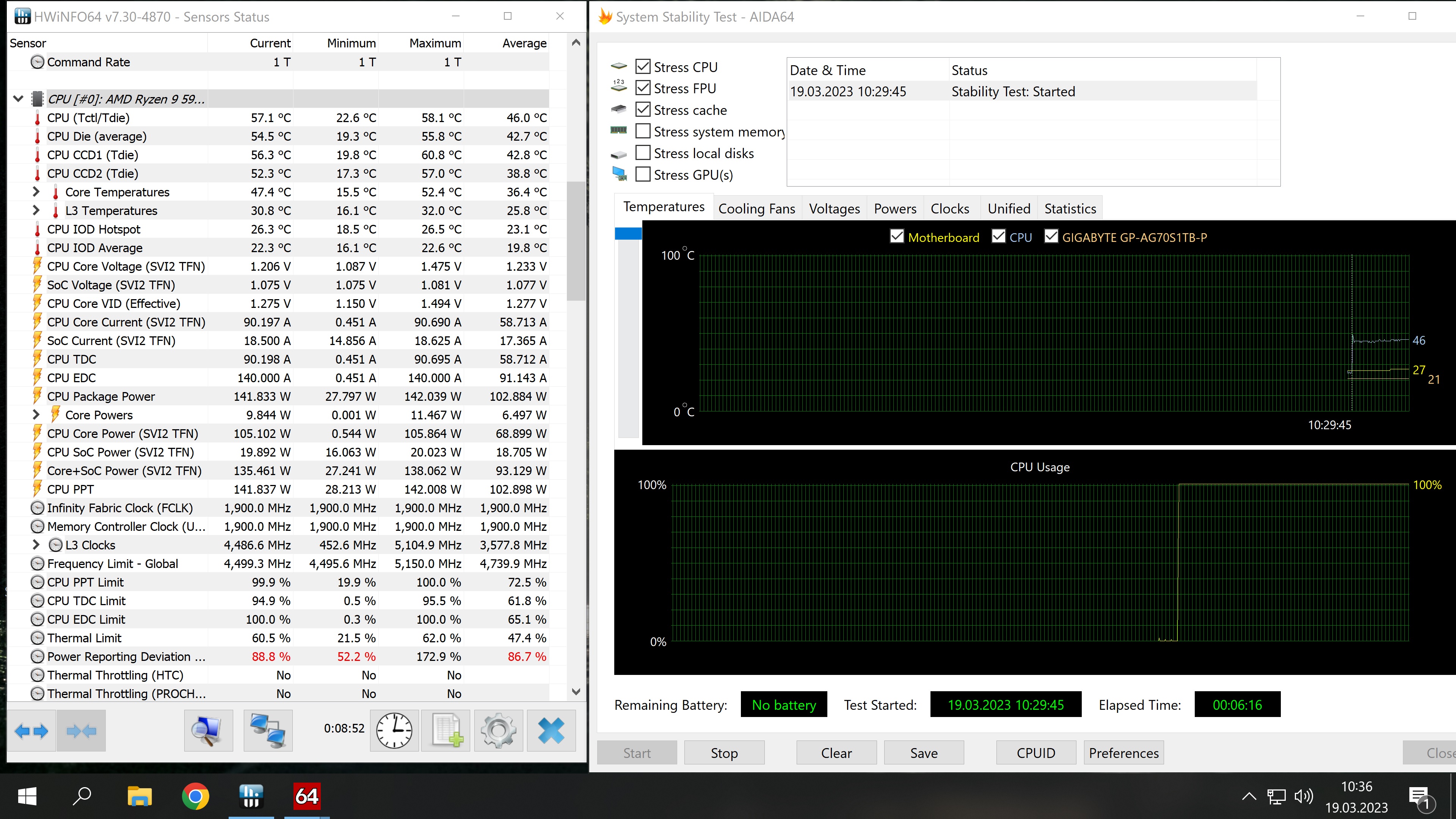Toggle GIGABYTE GP-AG70S1TB-P graph checkbox
Viewport: 1456px width, 819px height.
click(x=1051, y=236)
